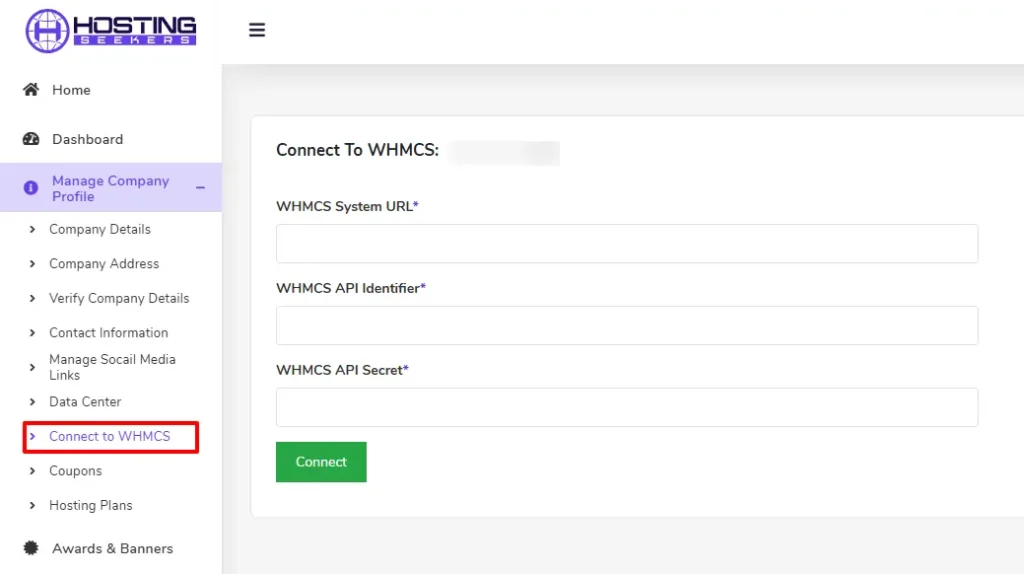Select Manage Company Profile menu
The image size is (1024, 574).
click(111, 188)
